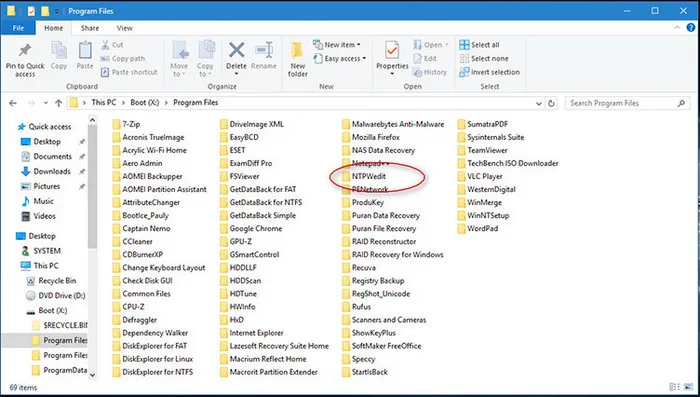Open the File menu tab
The width and height of the screenshot is (700, 397).
(x=18, y=28)
